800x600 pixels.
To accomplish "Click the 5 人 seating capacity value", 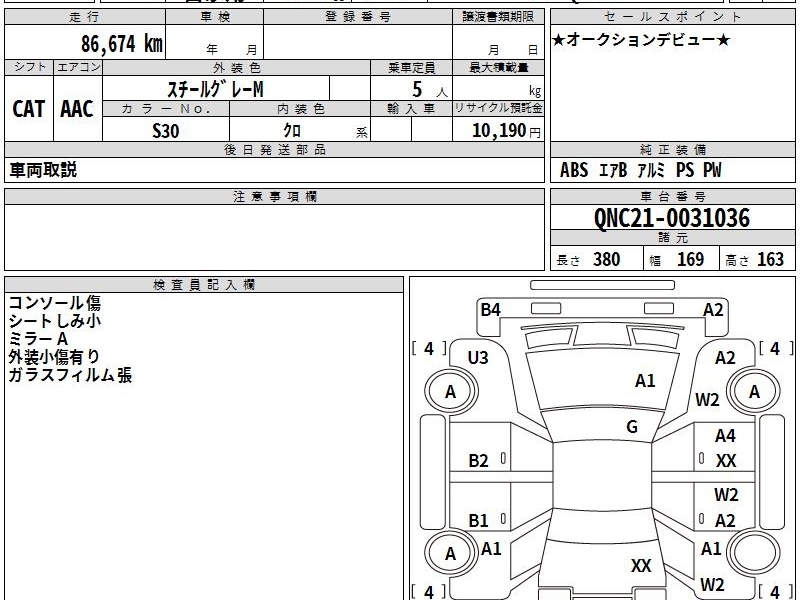I will point(429,90).
